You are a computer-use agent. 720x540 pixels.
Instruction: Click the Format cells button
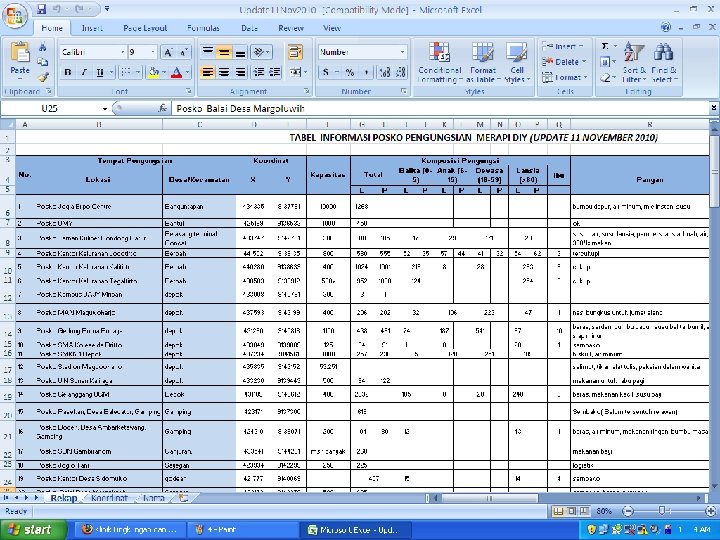coord(563,77)
